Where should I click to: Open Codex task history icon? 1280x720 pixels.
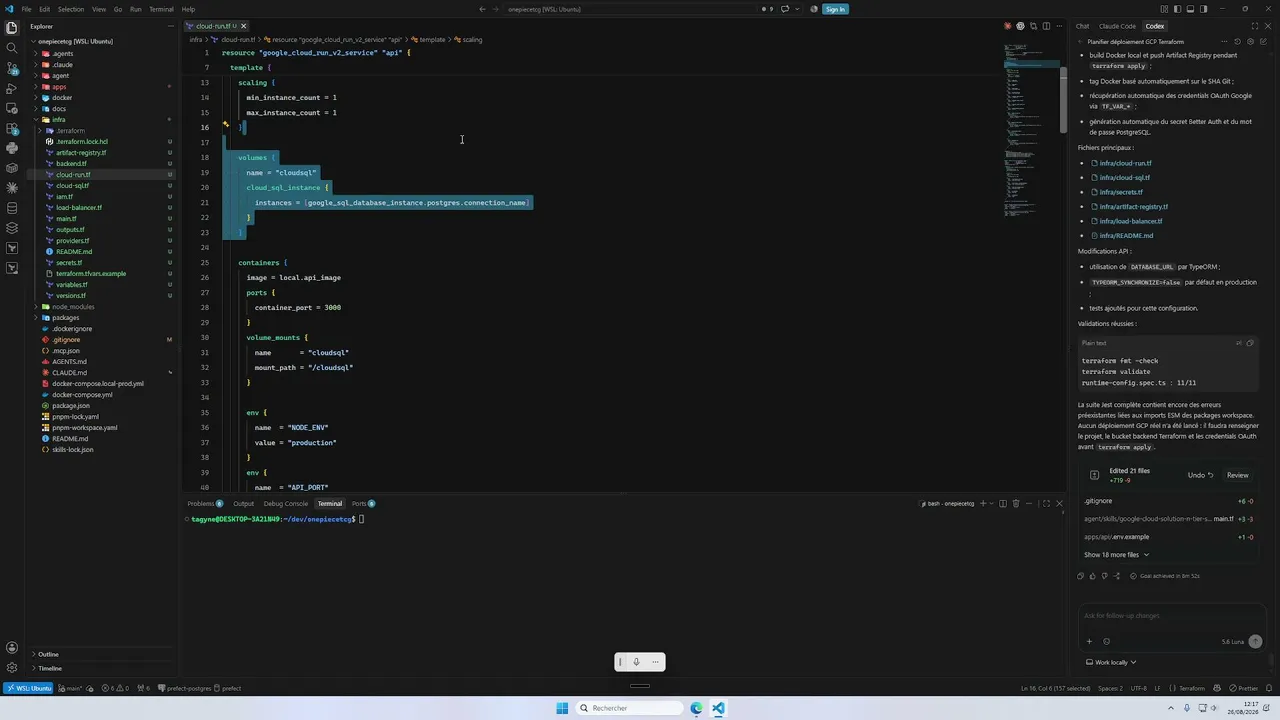pos(1237,42)
